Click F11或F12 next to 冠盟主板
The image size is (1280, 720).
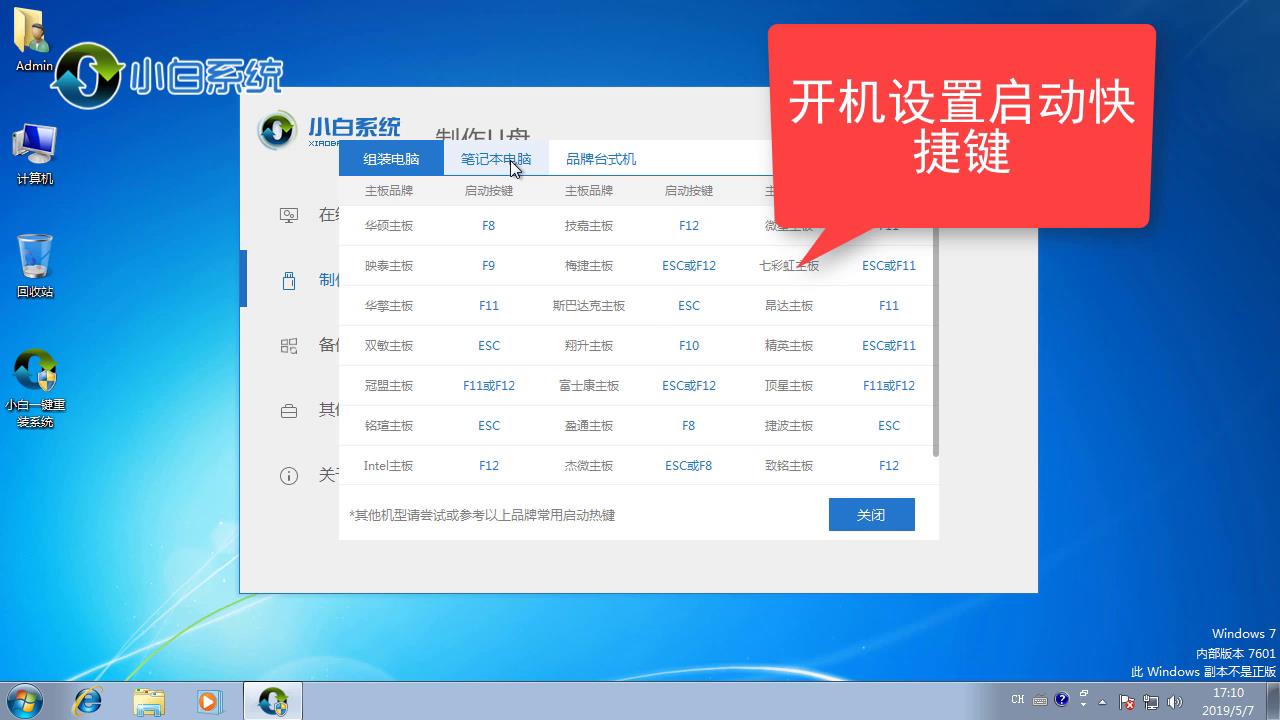[x=488, y=385]
